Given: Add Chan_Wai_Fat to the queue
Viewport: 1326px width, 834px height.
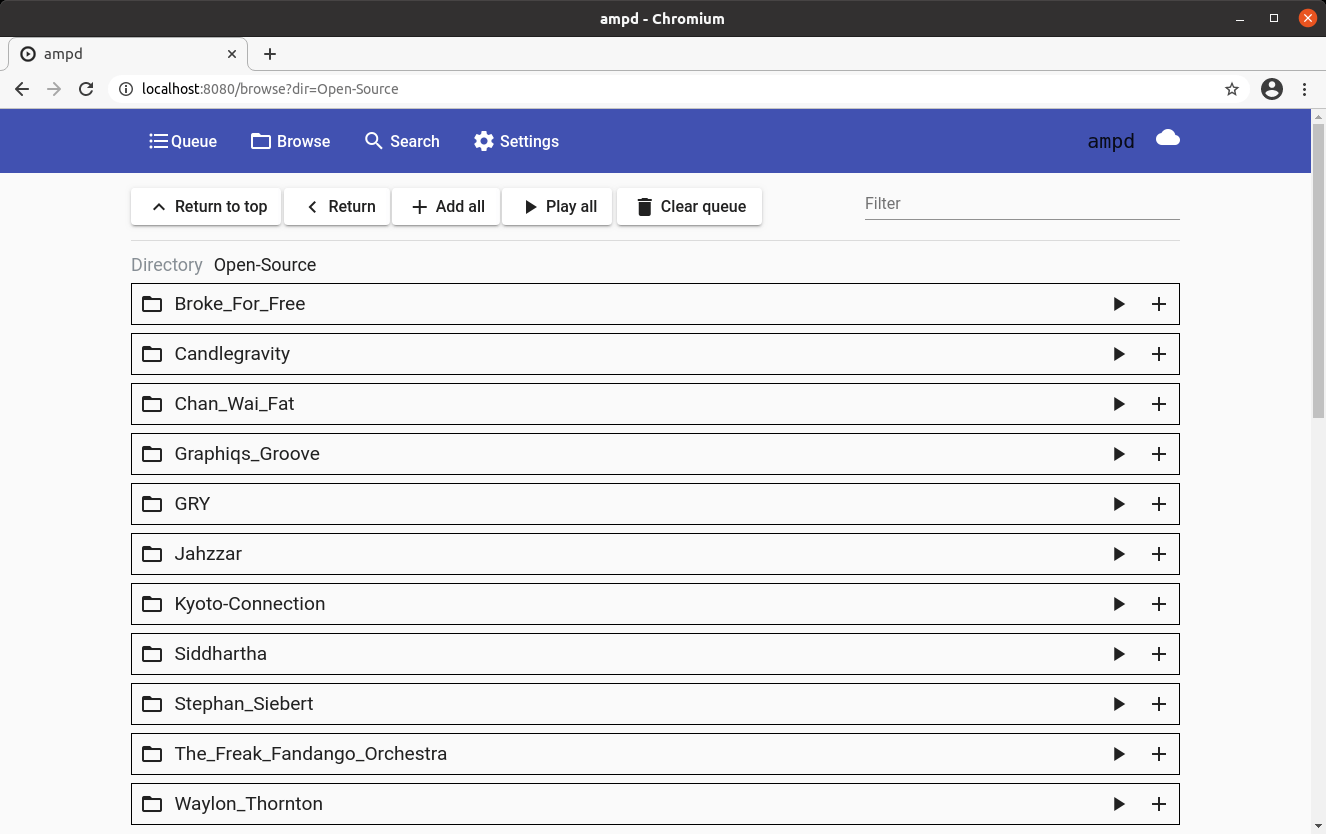Looking at the screenshot, I should [x=1159, y=404].
